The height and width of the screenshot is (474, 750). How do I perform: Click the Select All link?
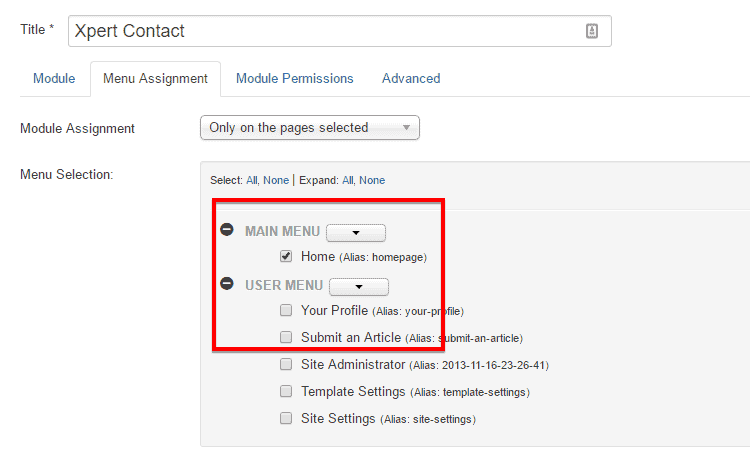click(252, 181)
